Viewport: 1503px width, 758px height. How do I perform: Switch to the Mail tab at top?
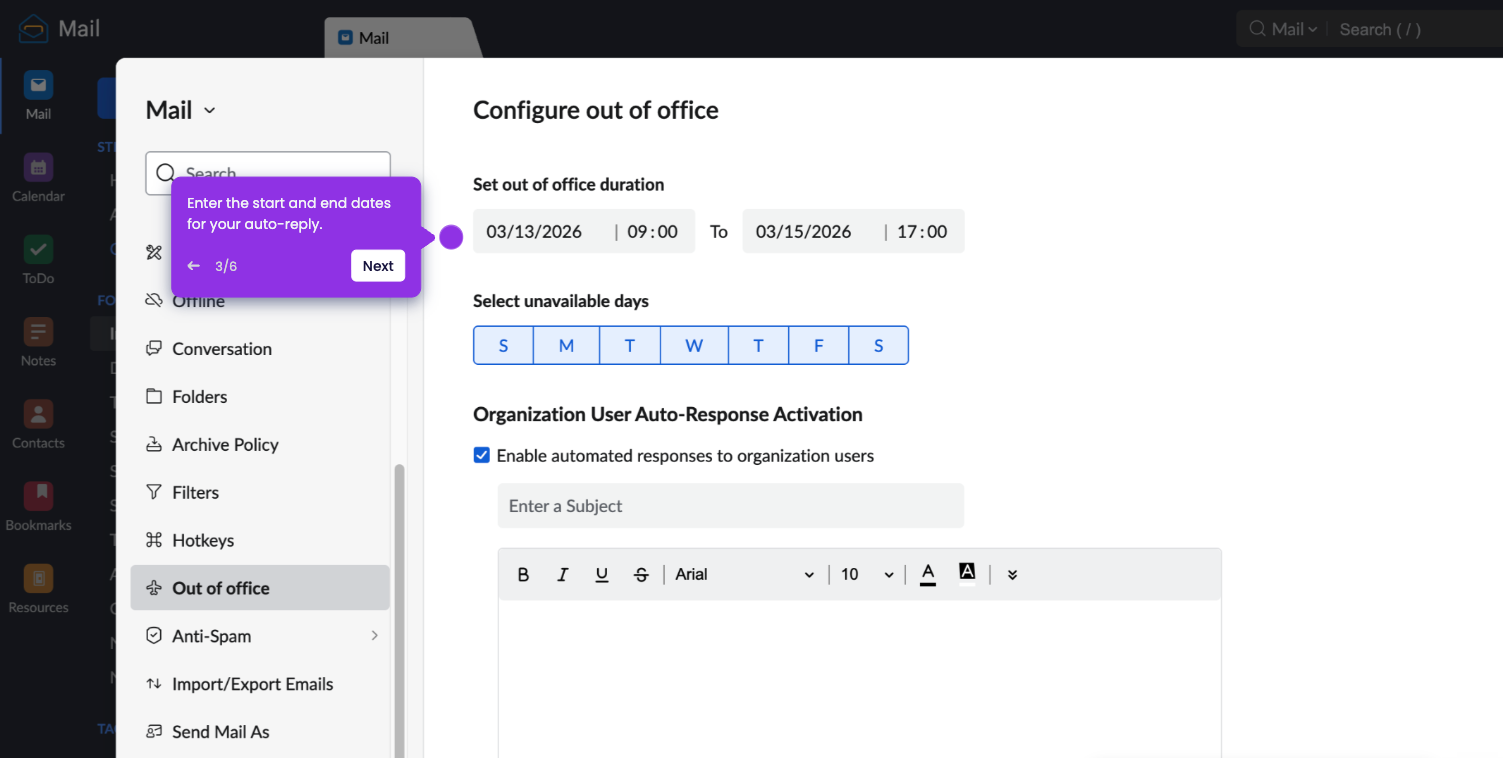[400, 38]
